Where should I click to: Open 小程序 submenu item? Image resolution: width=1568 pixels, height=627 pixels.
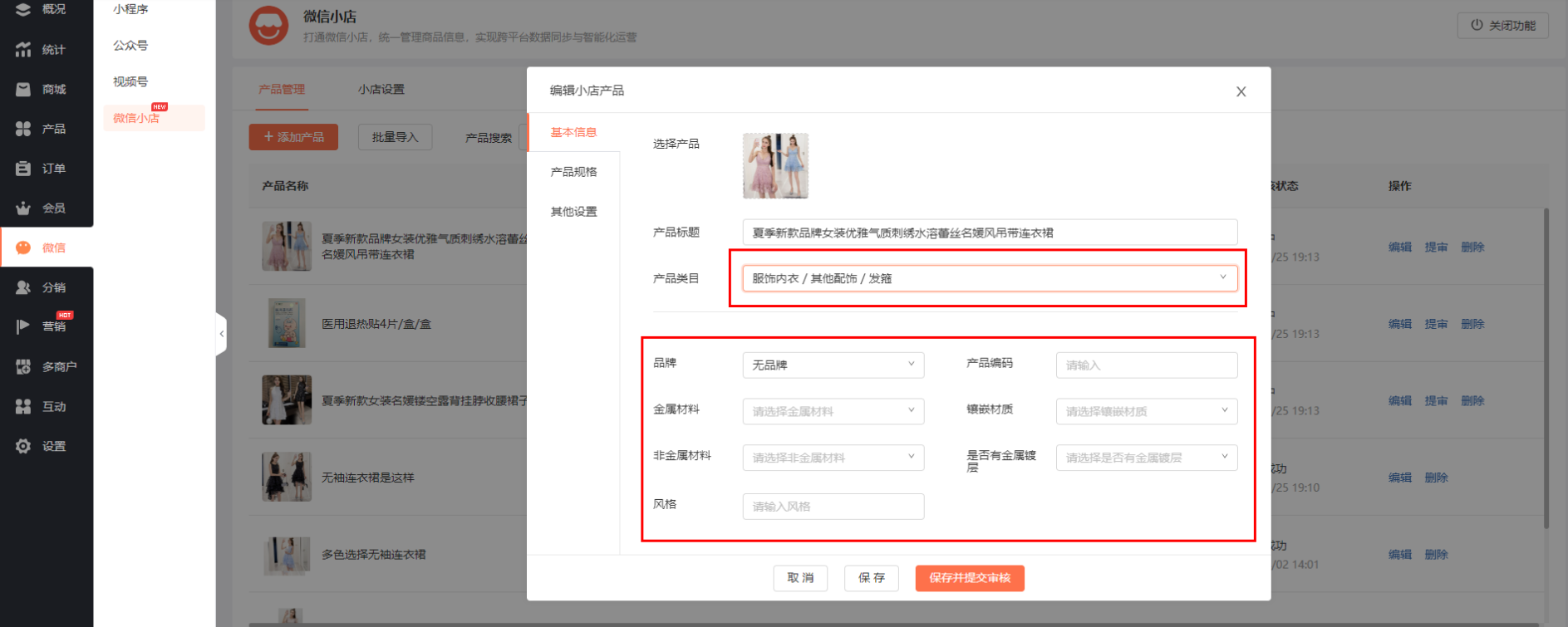pyautogui.click(x=131, y=9)
